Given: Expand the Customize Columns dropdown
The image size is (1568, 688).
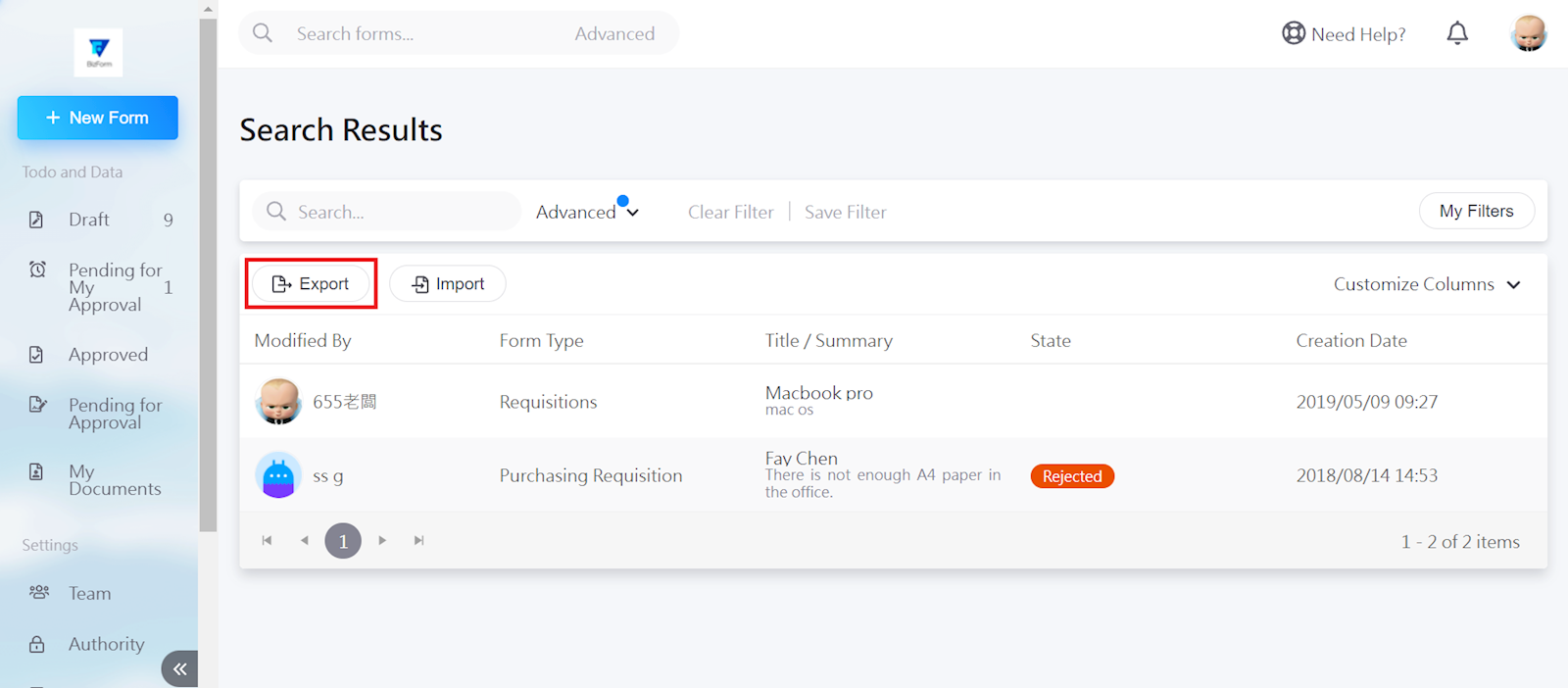Looking at the screenshot, I should (1427, 284).
